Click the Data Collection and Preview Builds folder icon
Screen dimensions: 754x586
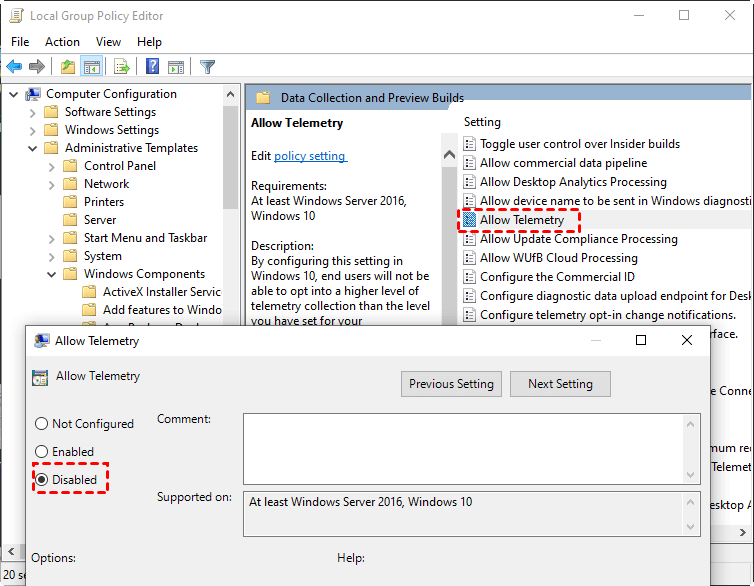[263, 98]
